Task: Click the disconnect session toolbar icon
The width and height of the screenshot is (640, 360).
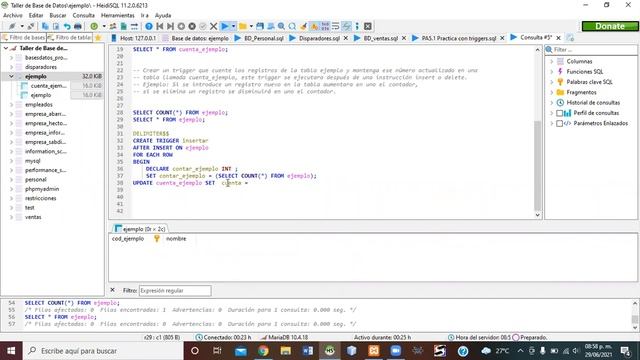Action: 31,26
